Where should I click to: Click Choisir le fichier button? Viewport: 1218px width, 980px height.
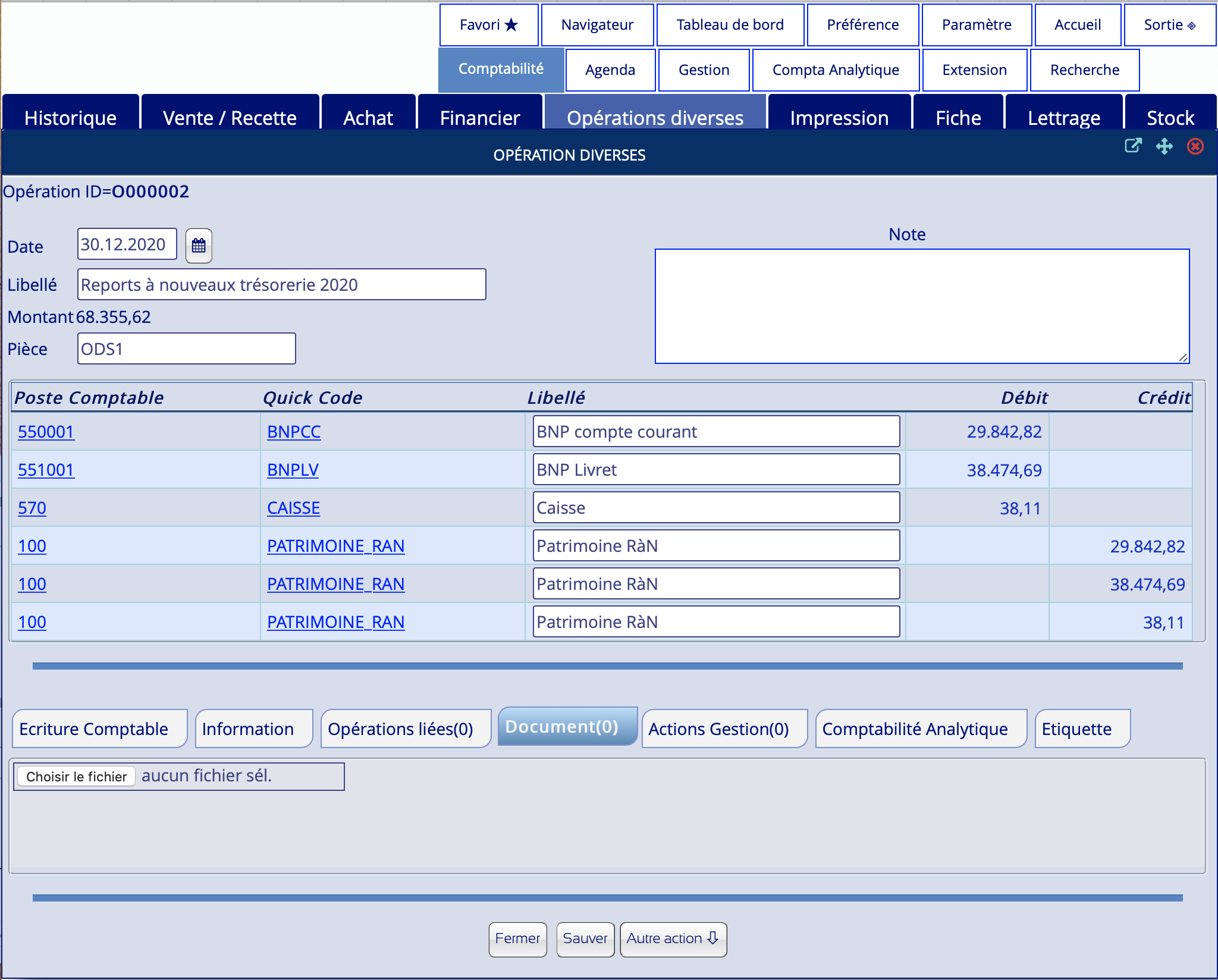(x=76, y=777)
